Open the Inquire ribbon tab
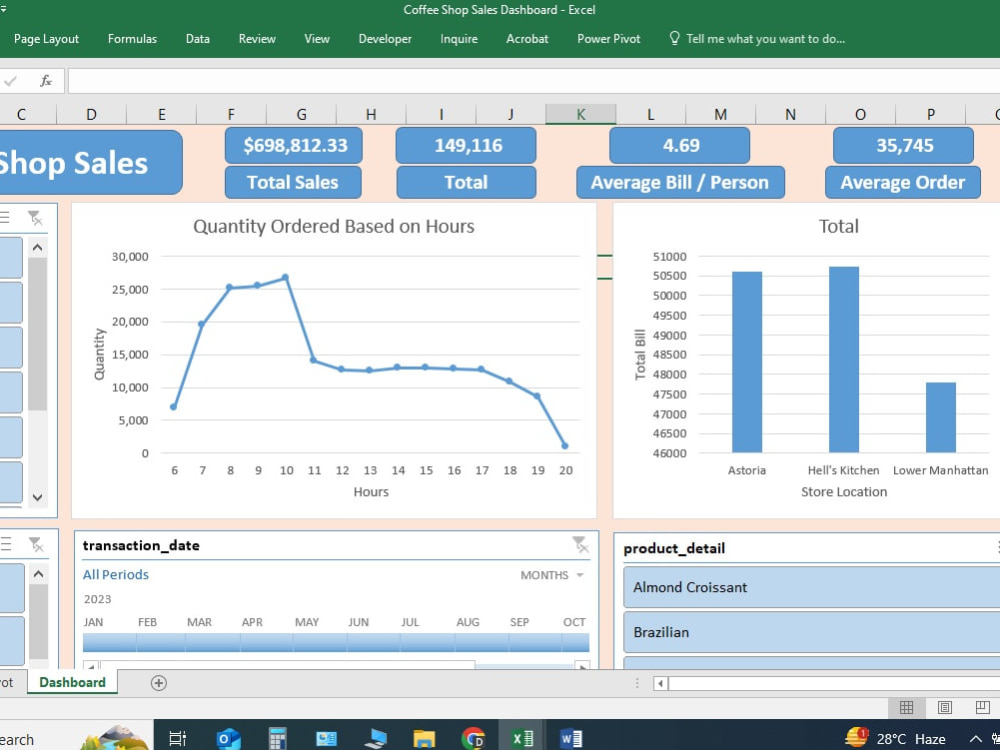1000x750 pixels. [459, 39]
